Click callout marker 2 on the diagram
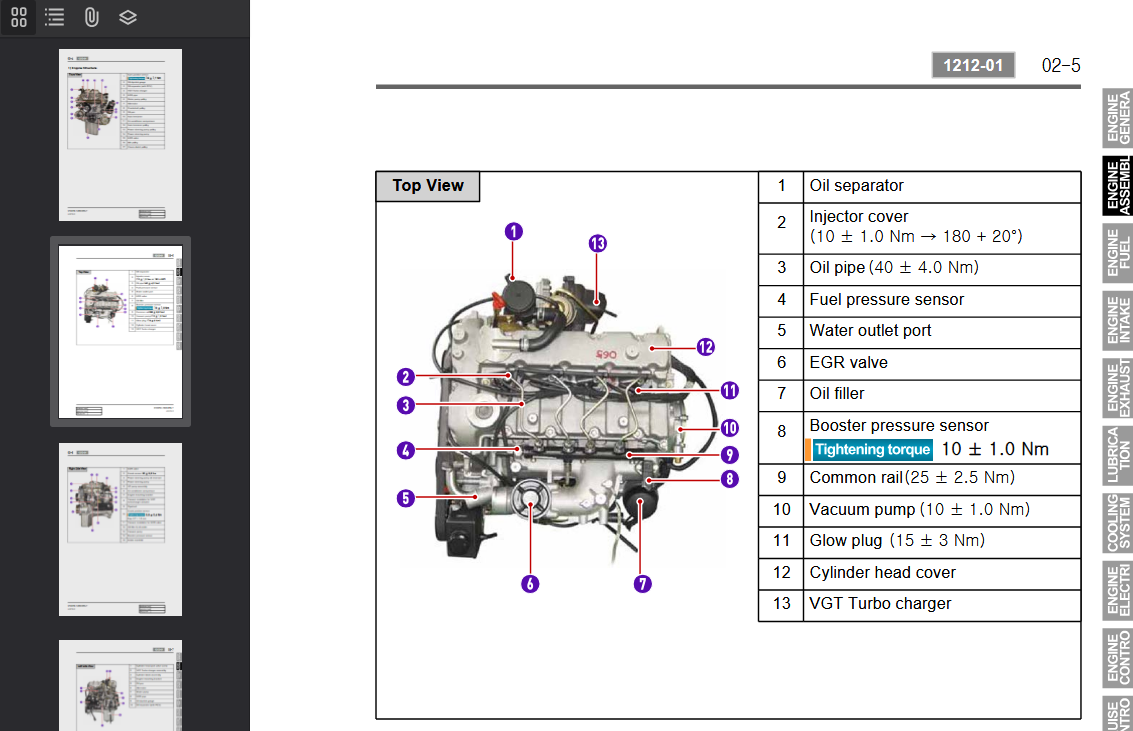 [x=406, y=376]
